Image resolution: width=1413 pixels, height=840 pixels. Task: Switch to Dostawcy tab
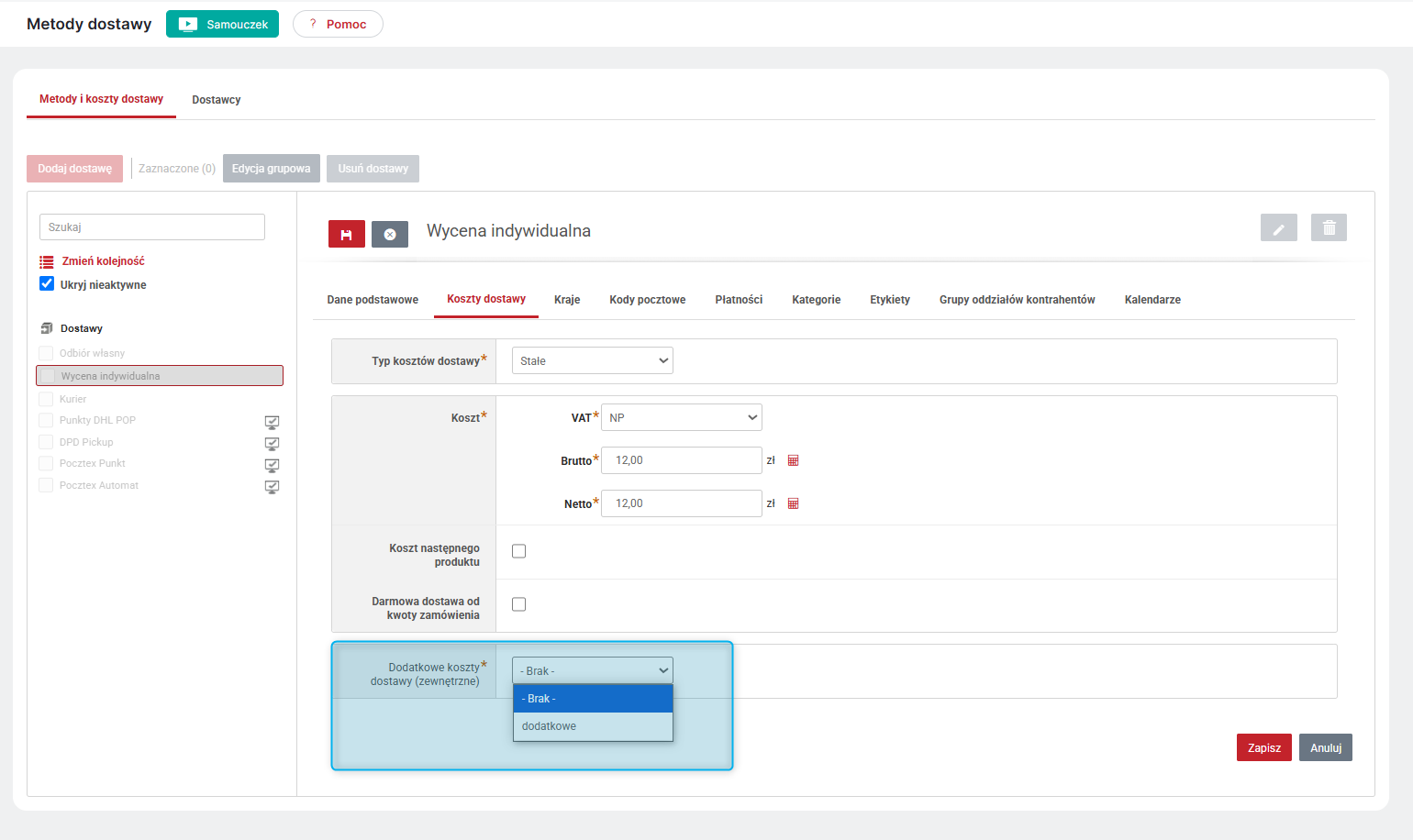217,100
